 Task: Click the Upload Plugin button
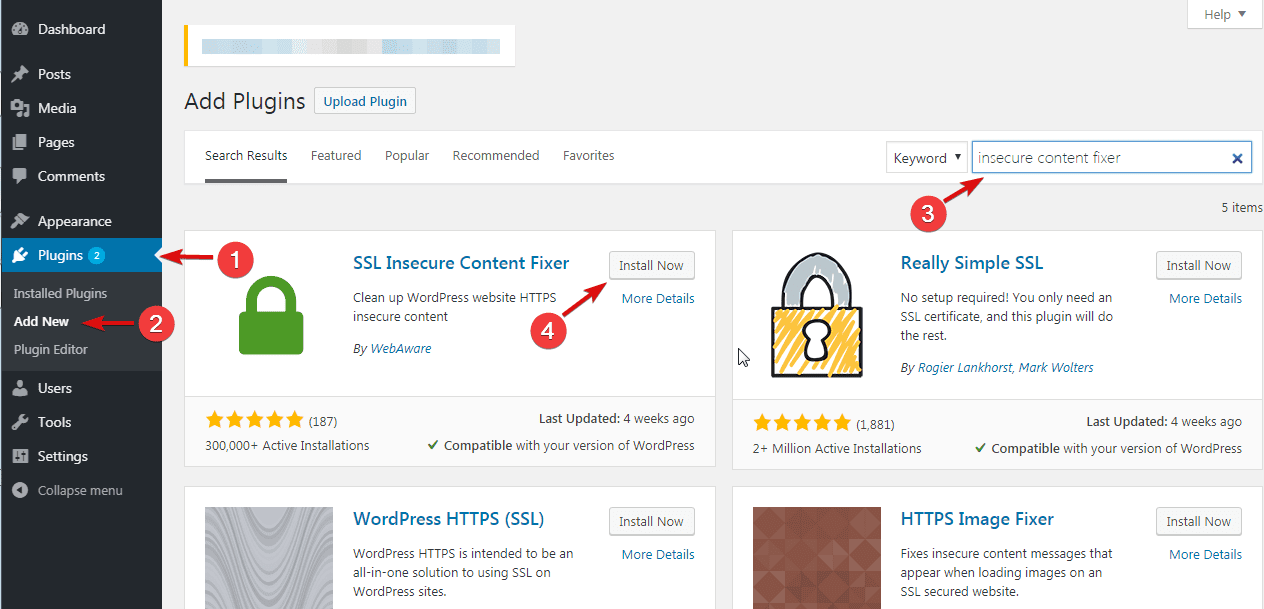coord(365,101)
